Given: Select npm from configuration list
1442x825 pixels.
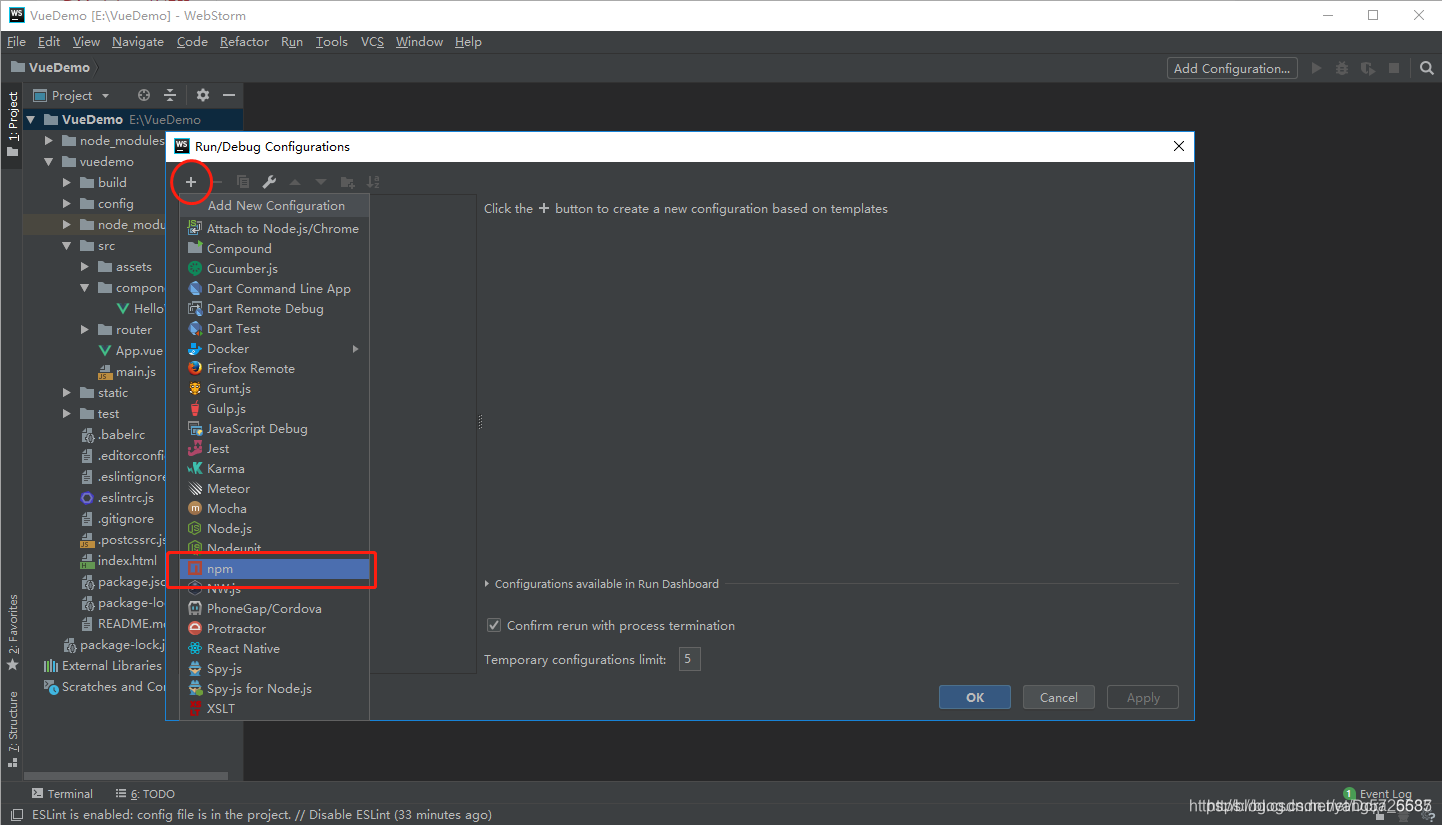Looking at the screenshot, I should [275, 568].
